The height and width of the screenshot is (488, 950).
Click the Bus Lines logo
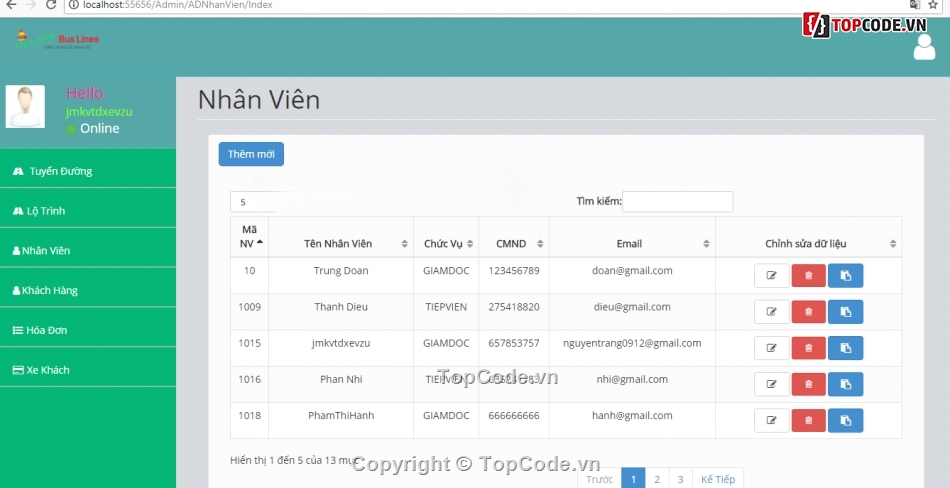coord(56,39)
